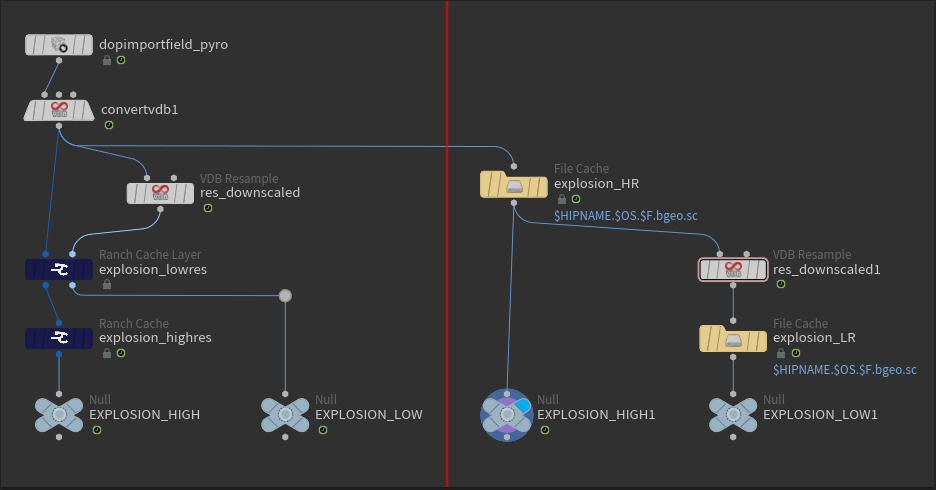The height and width of the screenshot is (490, 936).
Task: Click the EXPLOSION_HIGH1 null node with display flag
Action: pos(507,415)
